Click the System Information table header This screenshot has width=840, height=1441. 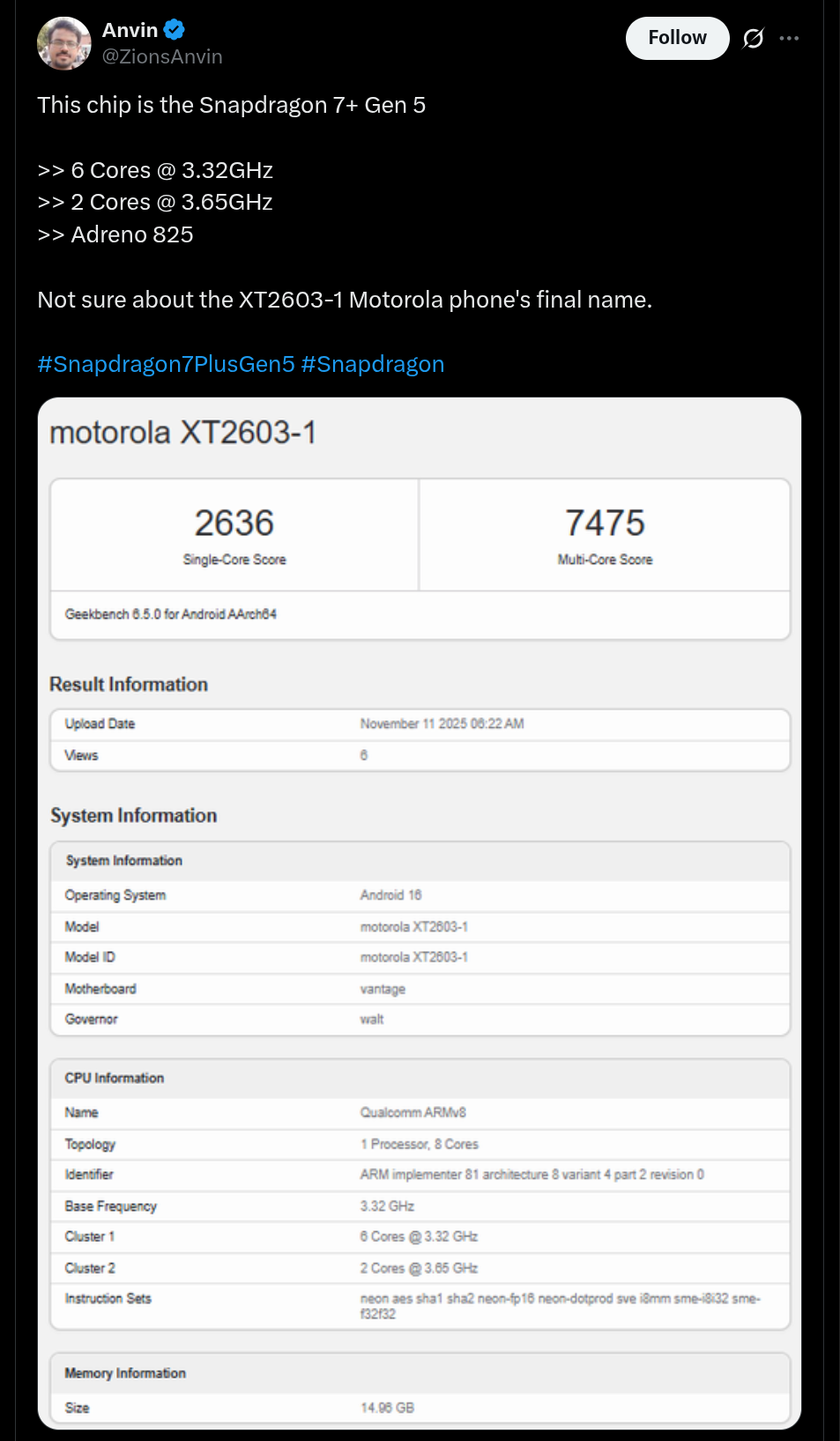click(123, 860)
